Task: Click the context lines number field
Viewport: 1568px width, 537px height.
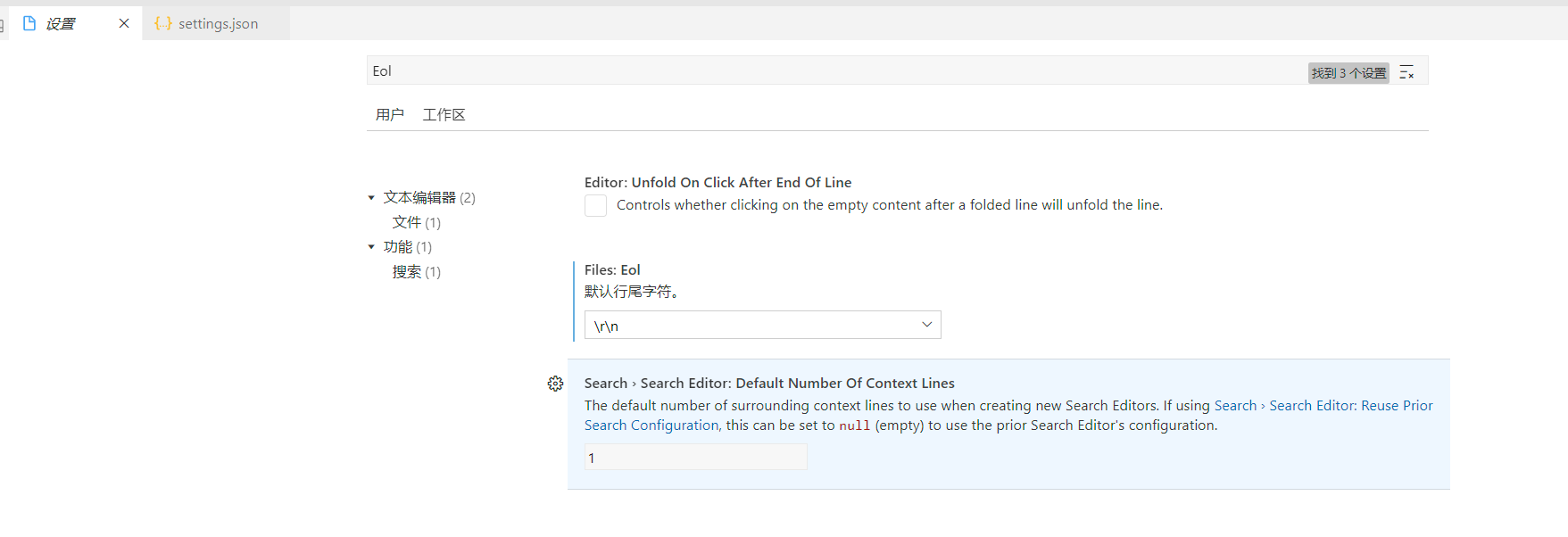Action: [695, 458]
